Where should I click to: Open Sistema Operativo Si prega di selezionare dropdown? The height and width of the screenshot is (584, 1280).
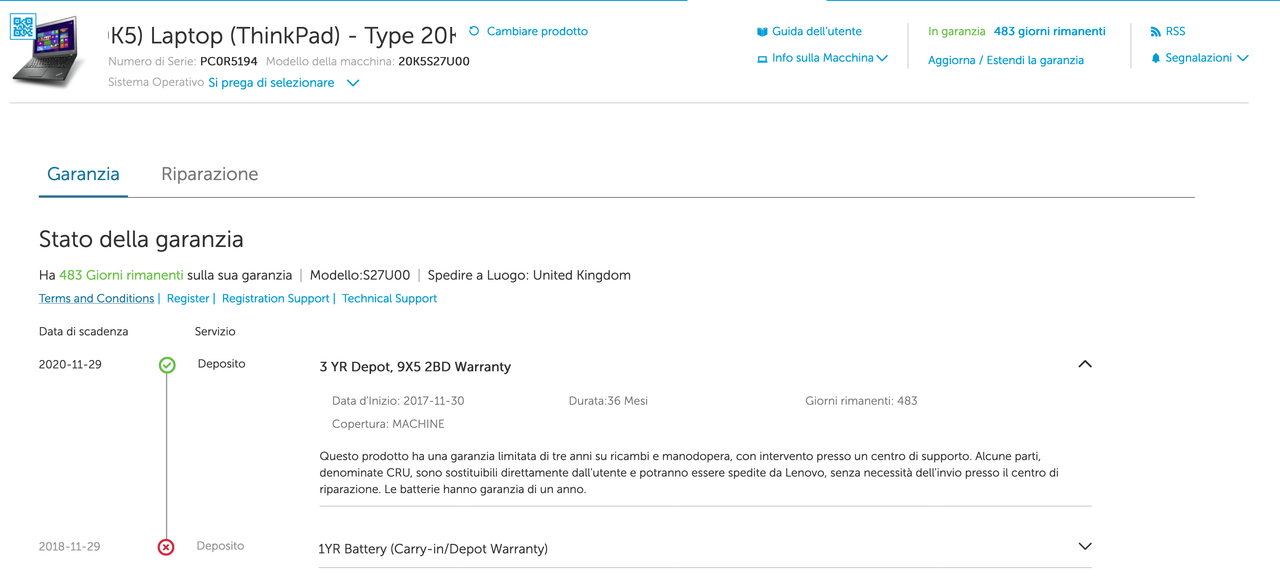(283, 83)
